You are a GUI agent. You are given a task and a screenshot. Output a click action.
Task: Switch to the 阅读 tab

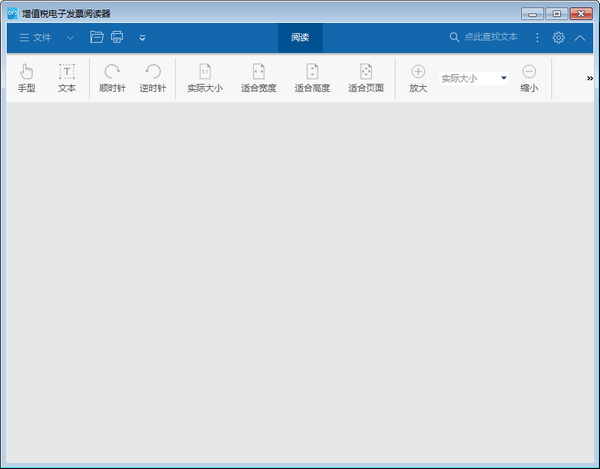tap(300, 37)
